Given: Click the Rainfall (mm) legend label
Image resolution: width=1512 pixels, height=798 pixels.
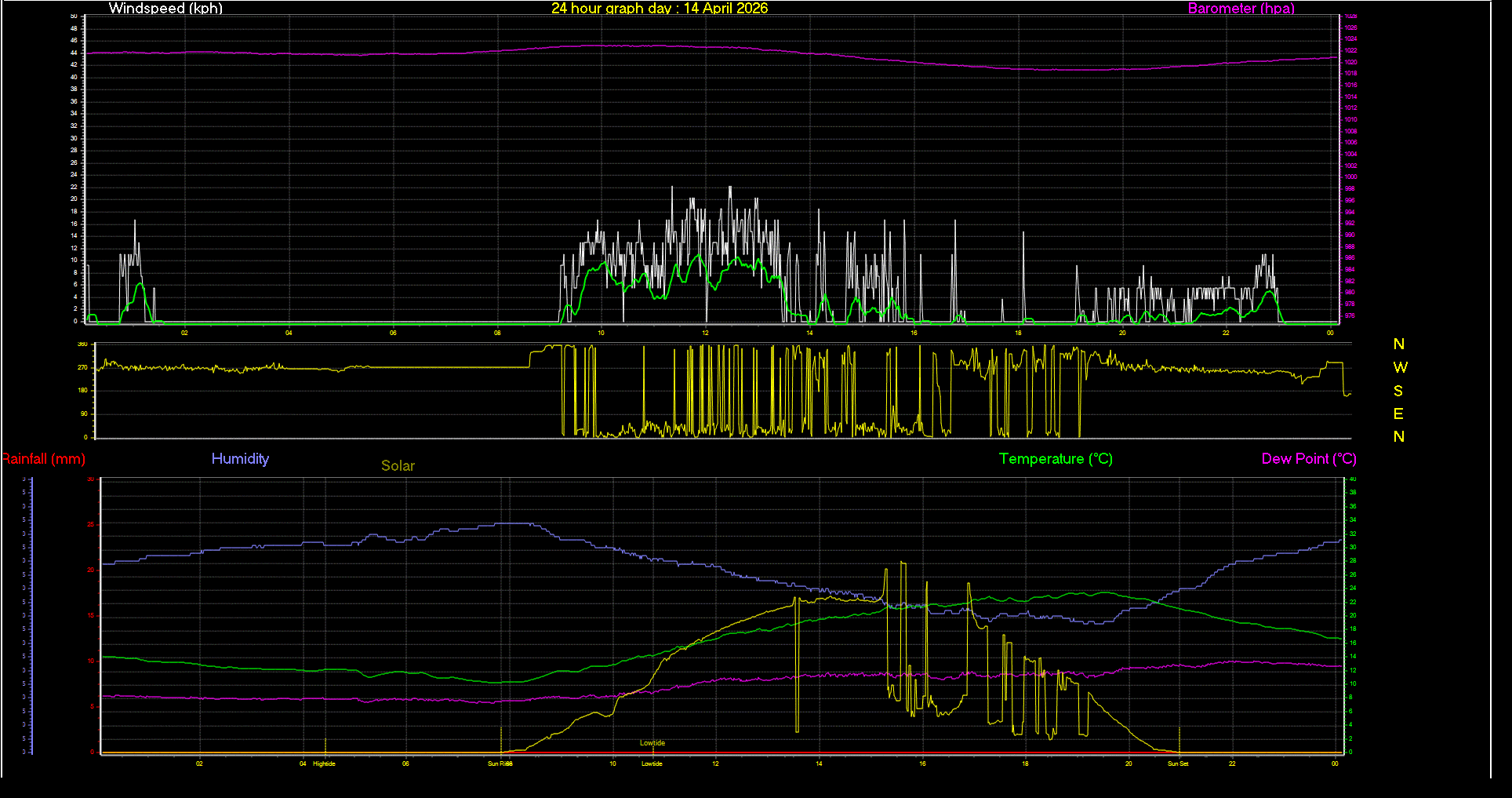Looking at the screenshot, I should pos(43,459).
